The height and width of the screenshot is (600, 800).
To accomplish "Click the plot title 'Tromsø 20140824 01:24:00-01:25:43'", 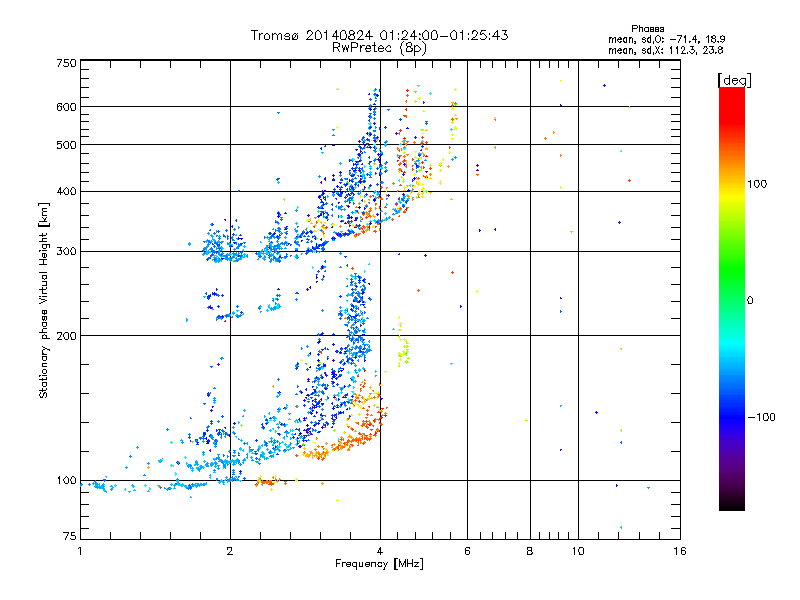I will 379,35.
